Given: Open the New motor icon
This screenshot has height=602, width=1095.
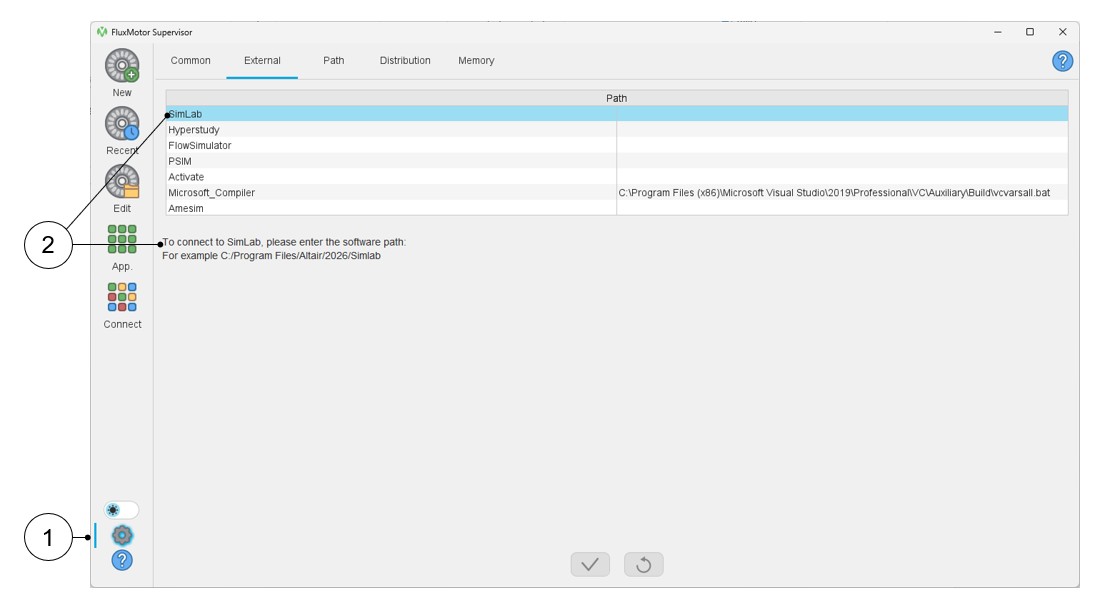Looking at the screenshot, I should click(x=122, y=66).
